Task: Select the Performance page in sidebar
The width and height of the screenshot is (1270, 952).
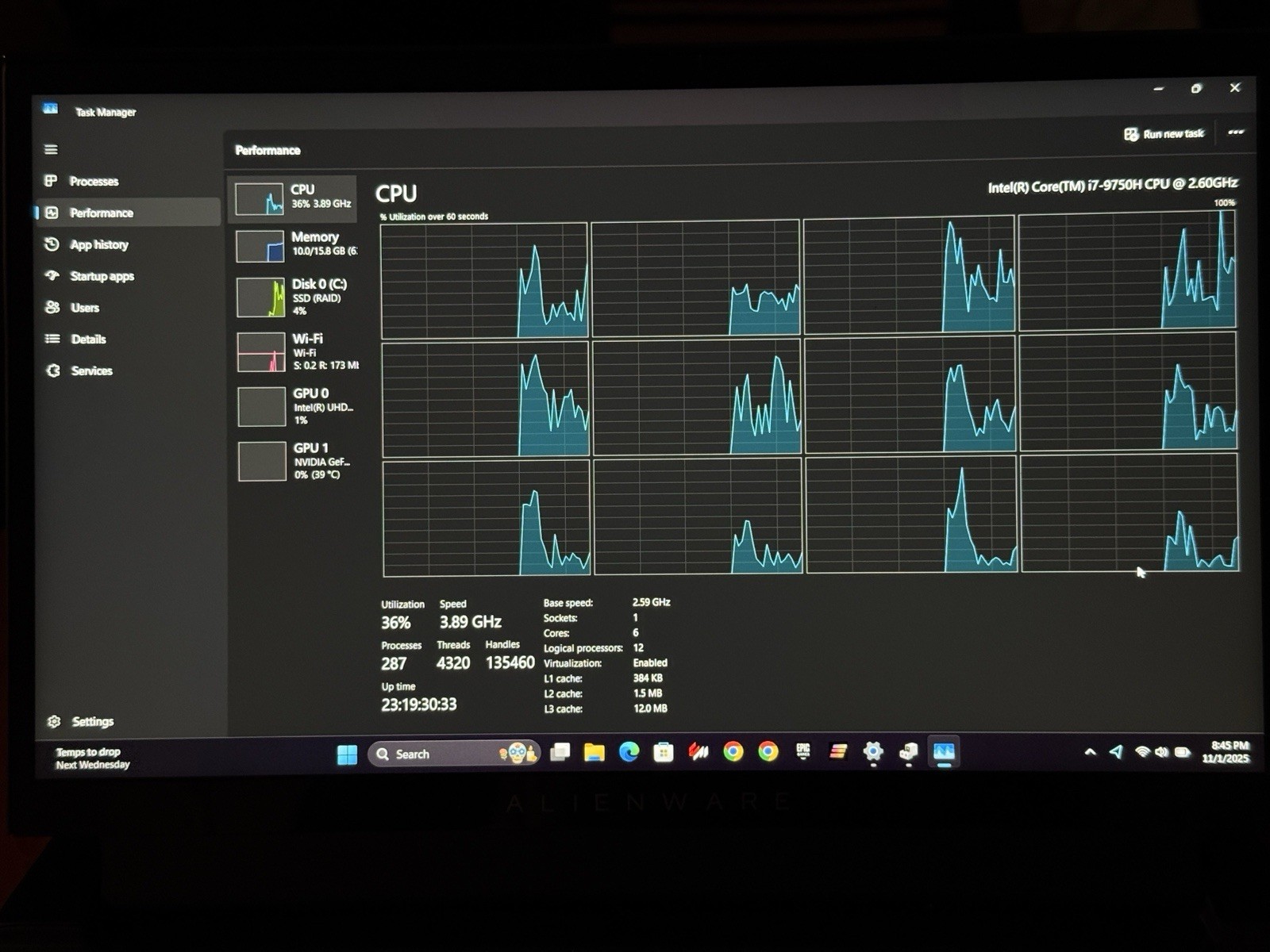Action: pos(127,213)
